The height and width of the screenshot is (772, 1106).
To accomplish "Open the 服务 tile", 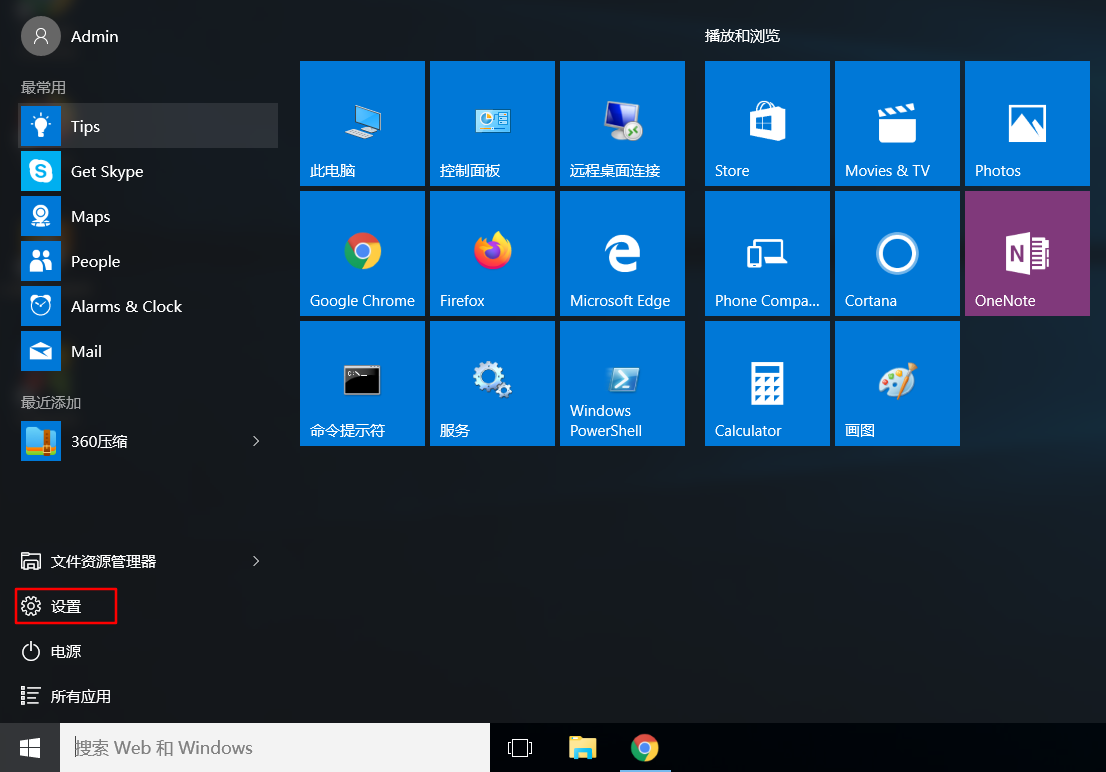I will point(492,383).
